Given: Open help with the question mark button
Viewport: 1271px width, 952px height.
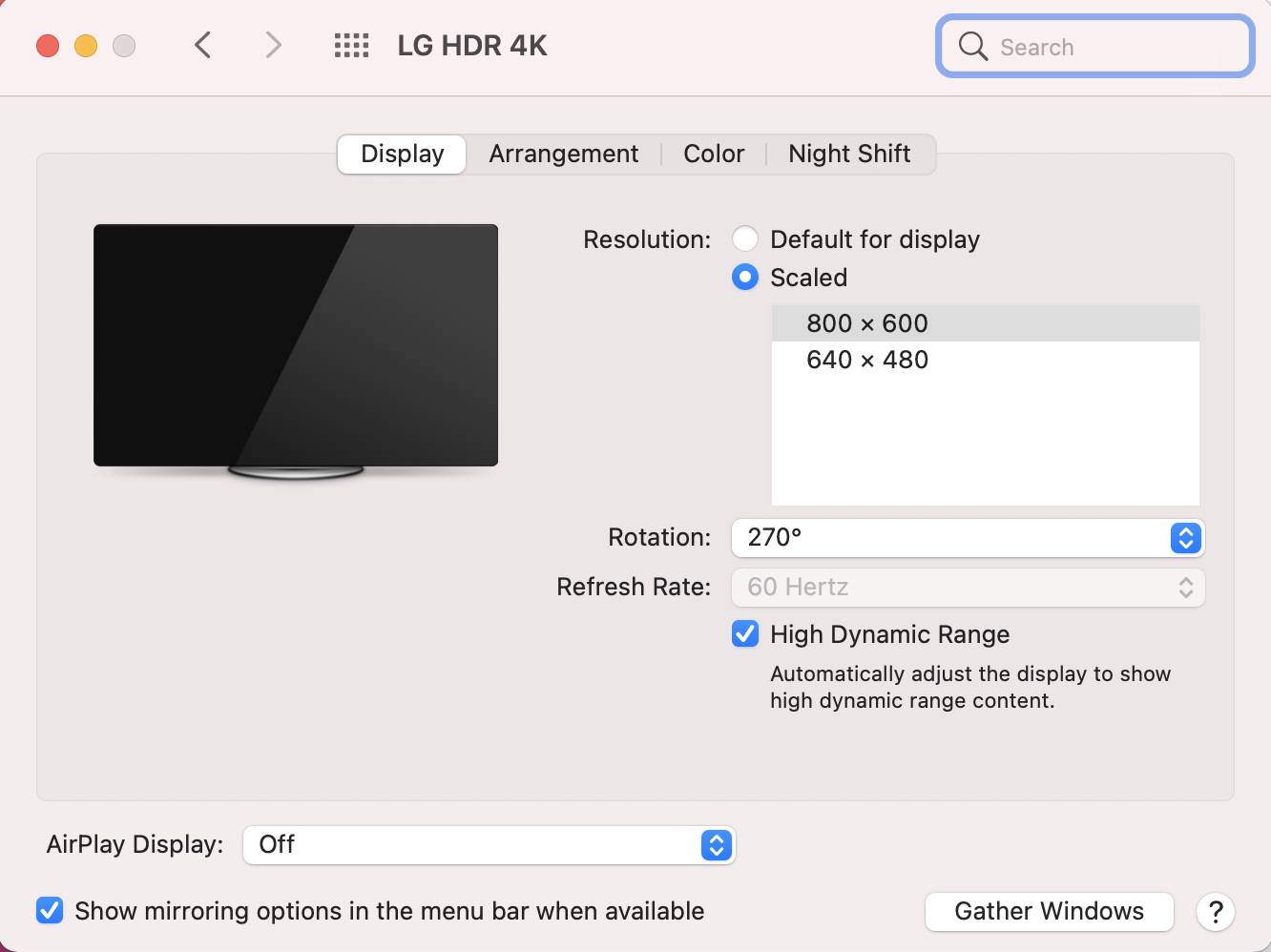Looking at the screenshot, I should tap(1216, 912).
